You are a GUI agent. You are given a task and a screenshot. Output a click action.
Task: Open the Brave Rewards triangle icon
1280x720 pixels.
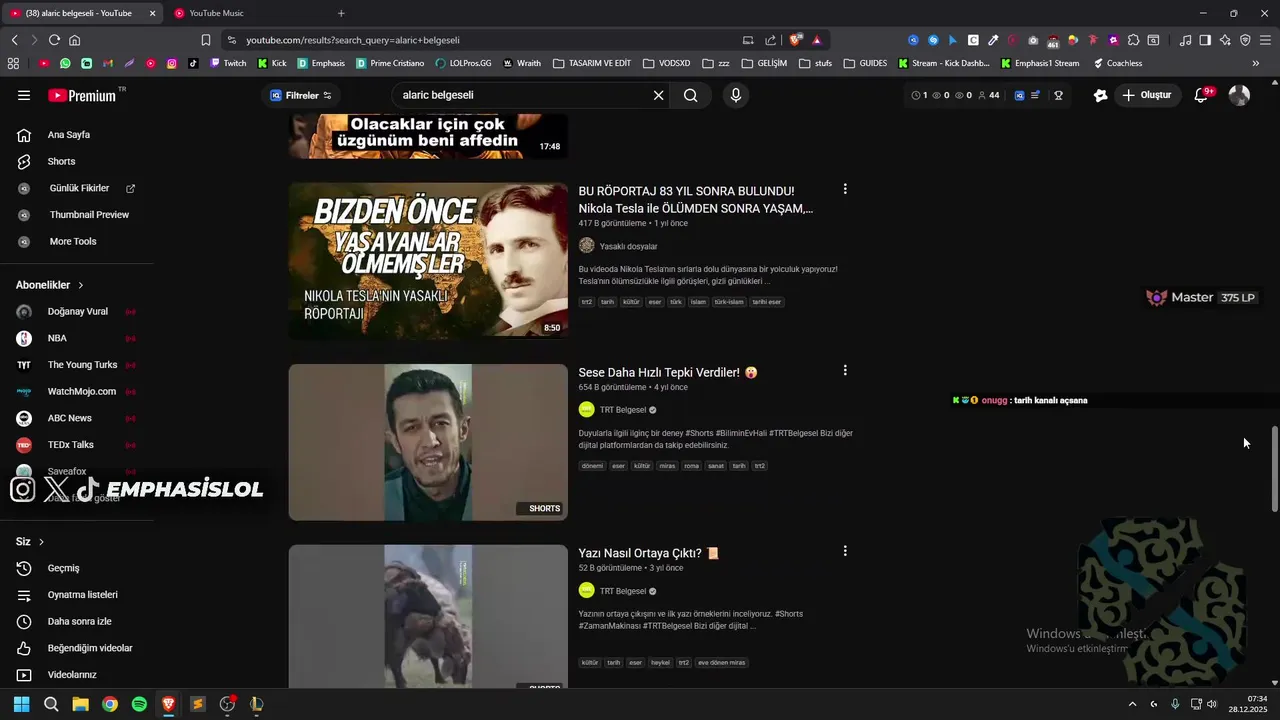(x=817, y=40)
